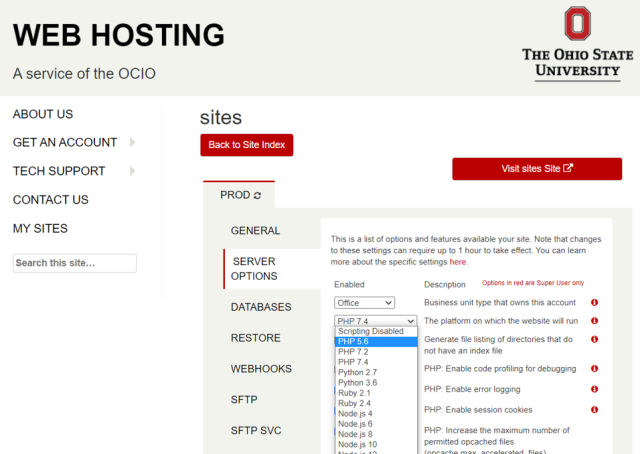
Task: Click external link icon on Visit sites button
Action: [x=568, y=168]
